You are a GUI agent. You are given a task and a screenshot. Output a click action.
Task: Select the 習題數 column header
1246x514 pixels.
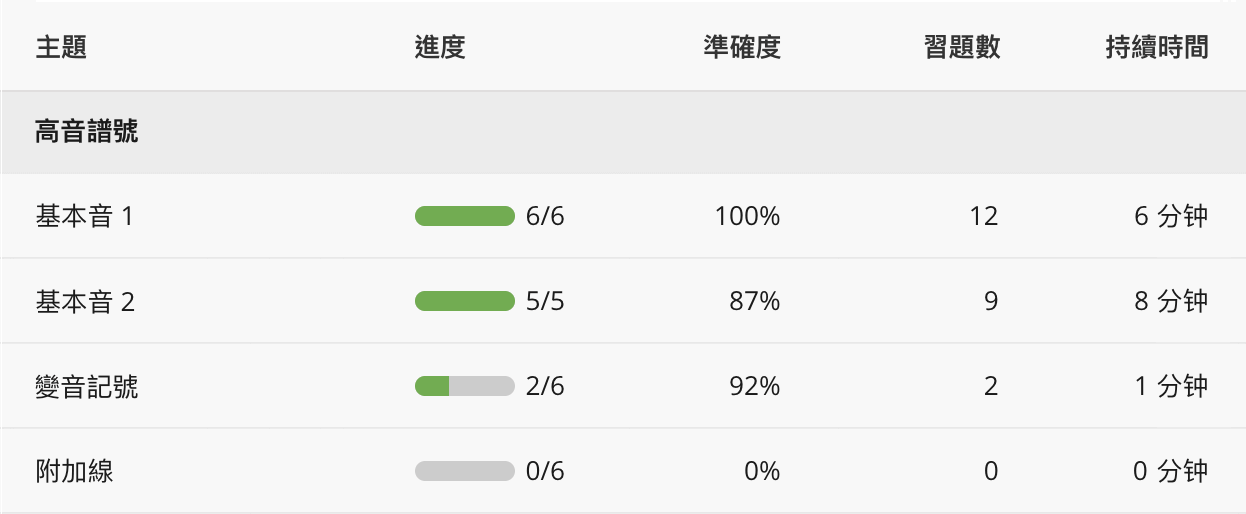tap(961, 47)
